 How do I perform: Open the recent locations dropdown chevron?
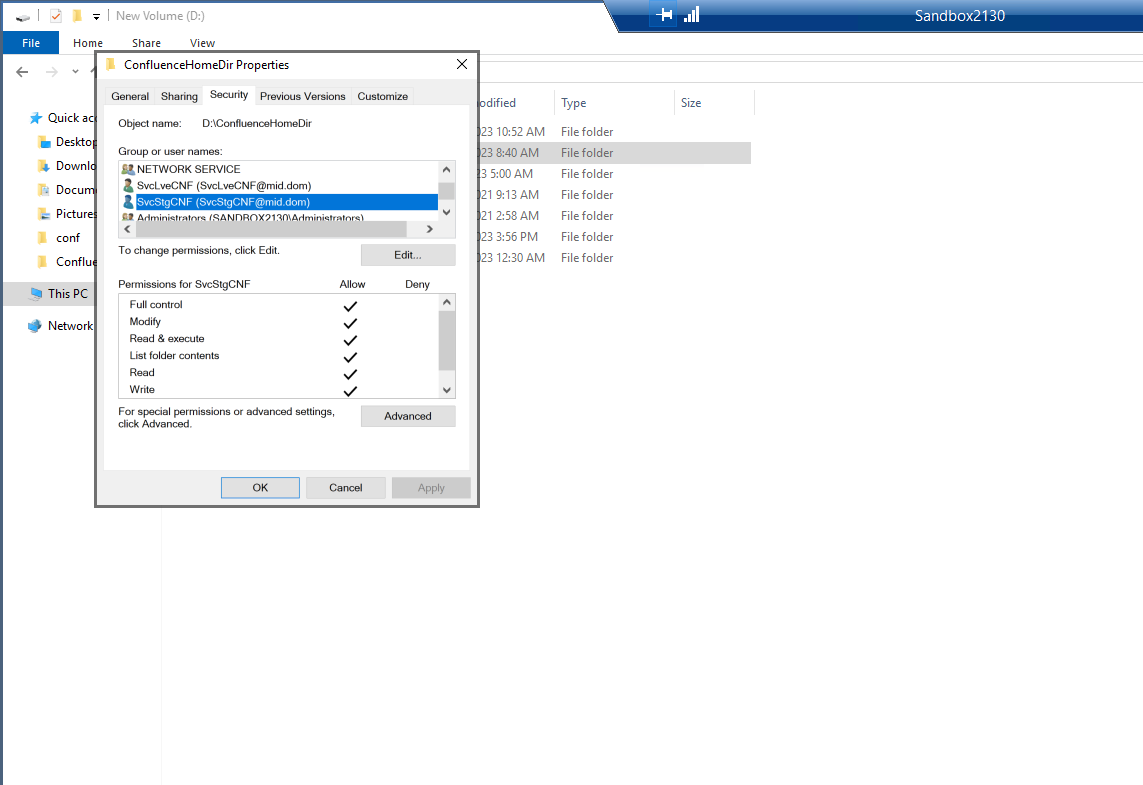75,71
